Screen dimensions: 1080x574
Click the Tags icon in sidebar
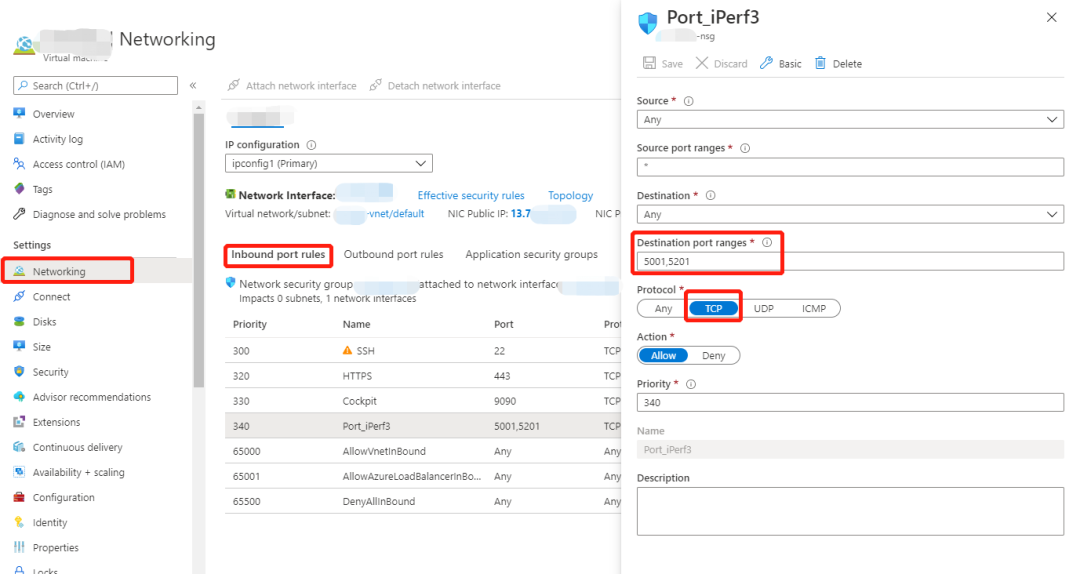(19, 189)
